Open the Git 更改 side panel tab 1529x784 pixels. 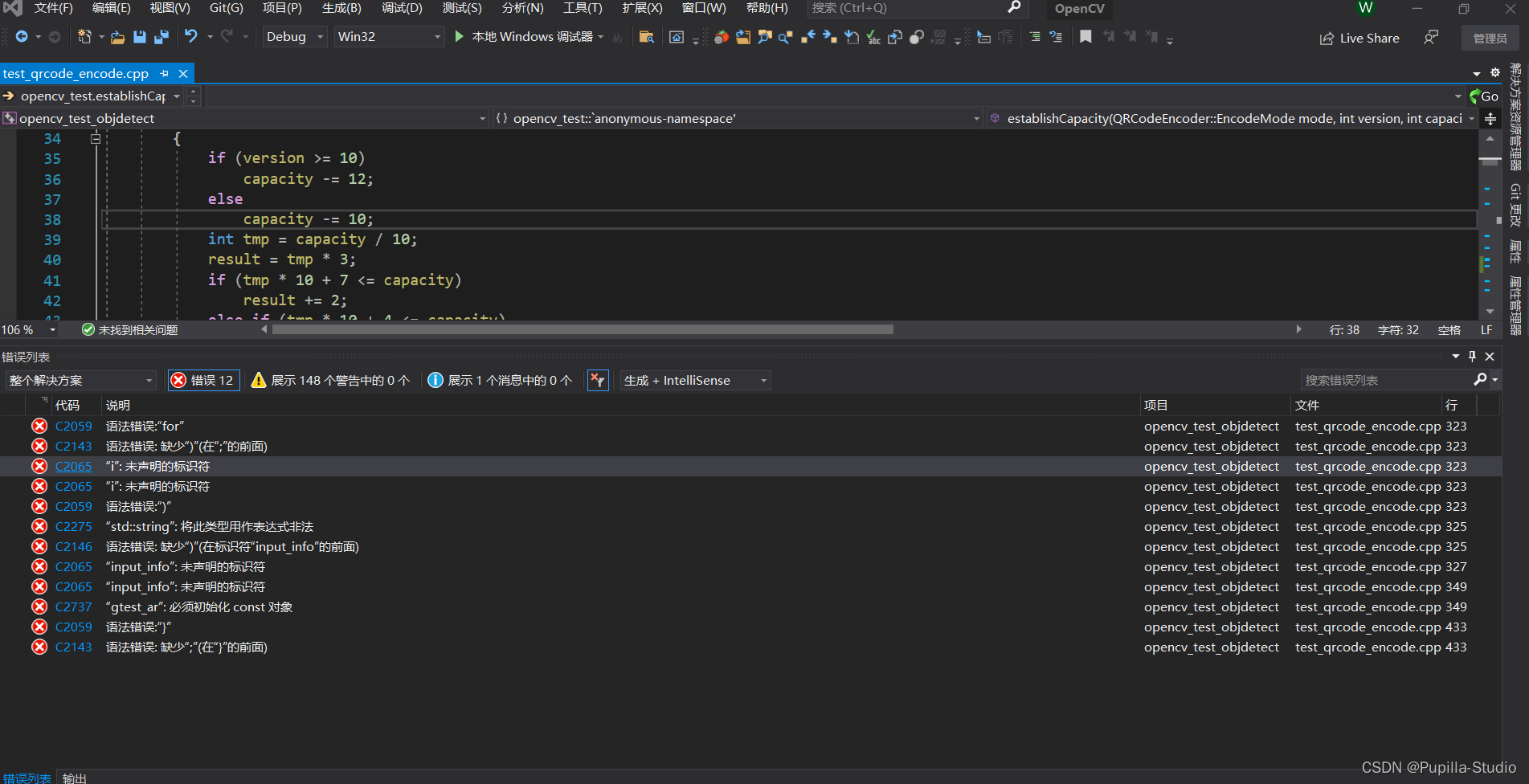[1515, 205]
